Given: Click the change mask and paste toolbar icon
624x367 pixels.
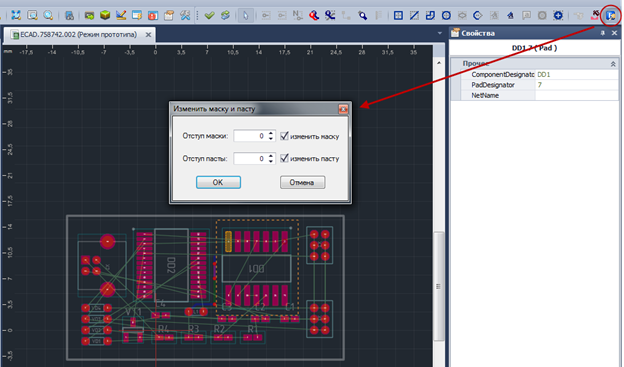Looking at the screenshot, I should 610,16.
